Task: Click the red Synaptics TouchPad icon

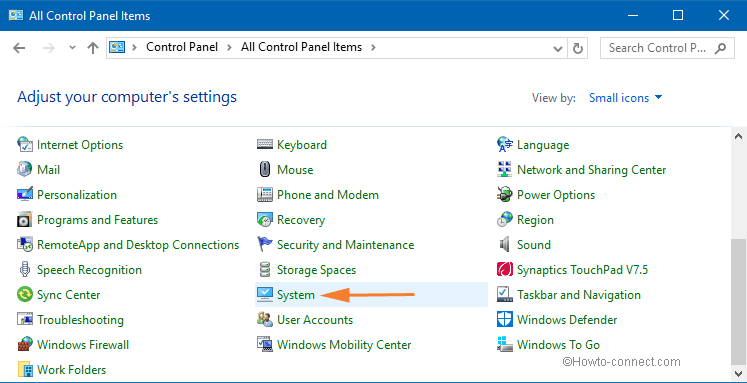Action: [505, 270]
